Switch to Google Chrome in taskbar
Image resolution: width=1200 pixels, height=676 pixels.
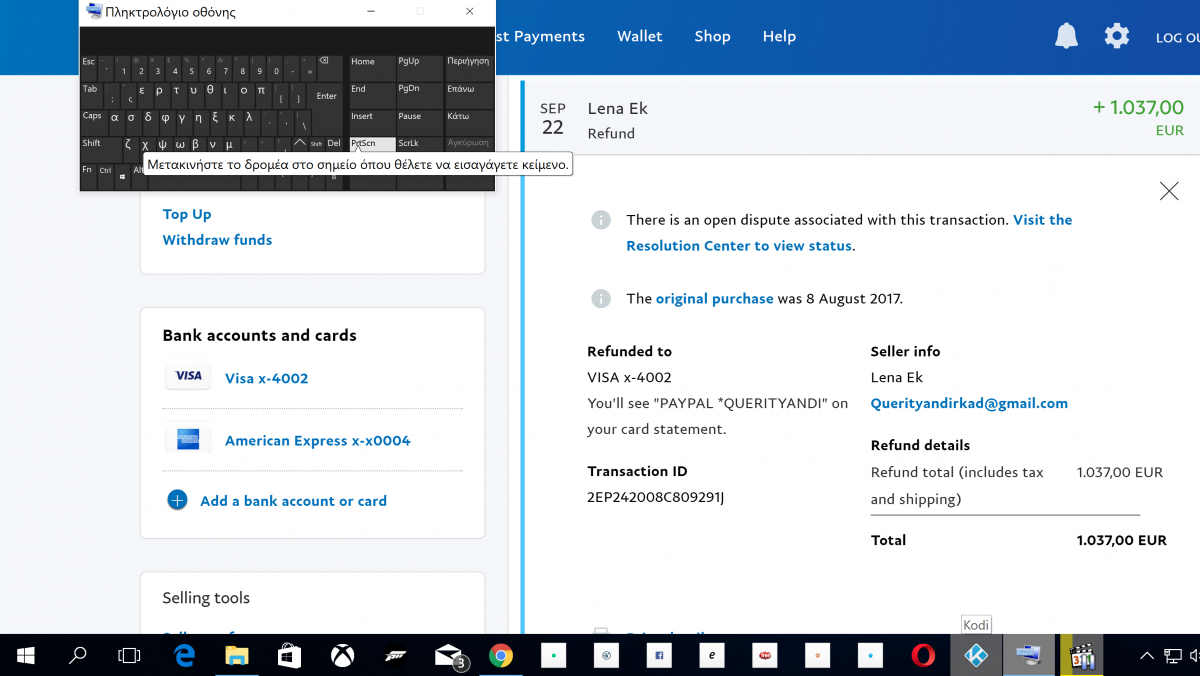[501, 655]
